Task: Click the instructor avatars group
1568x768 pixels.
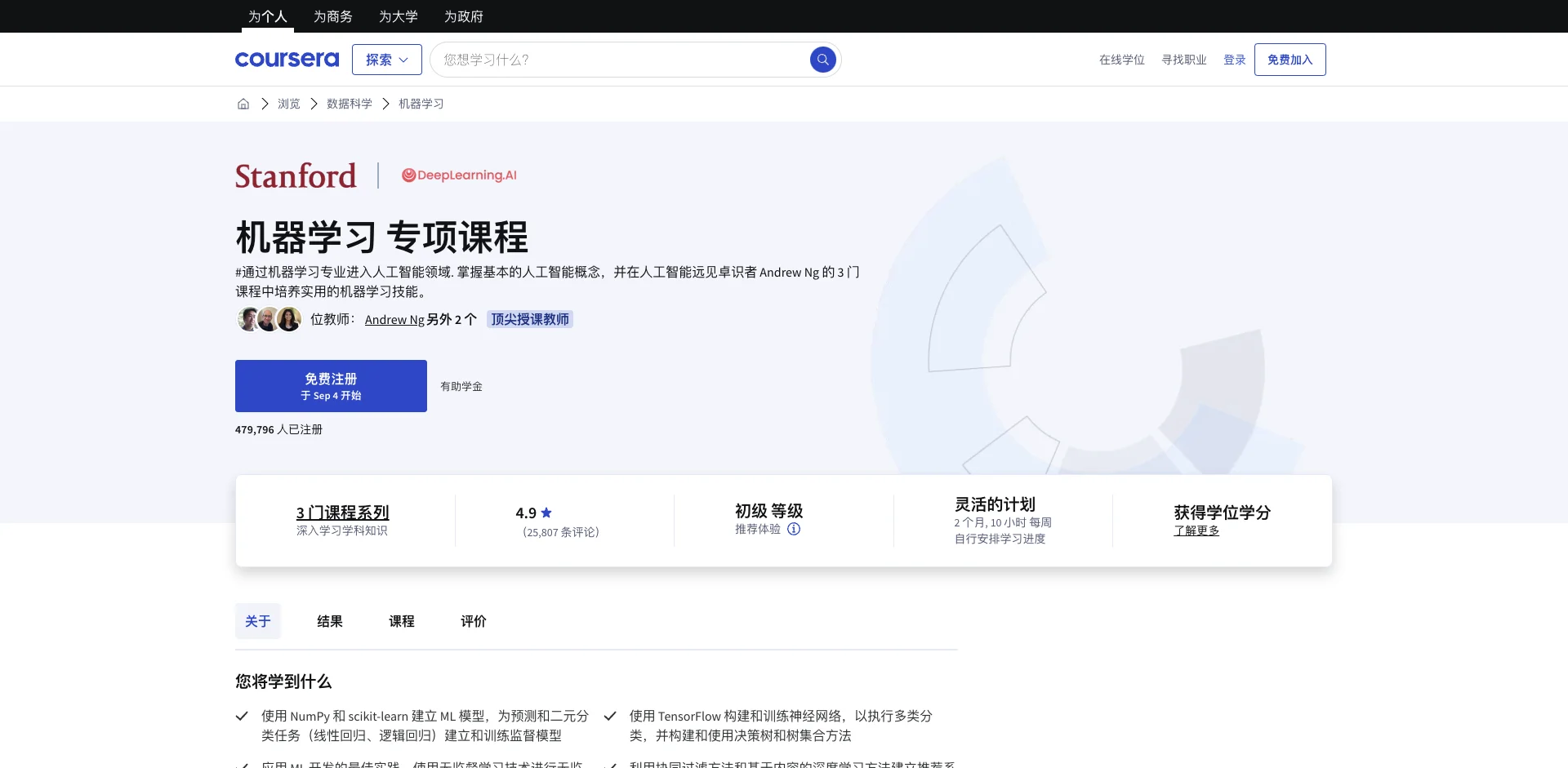Action: pos(269,319)
